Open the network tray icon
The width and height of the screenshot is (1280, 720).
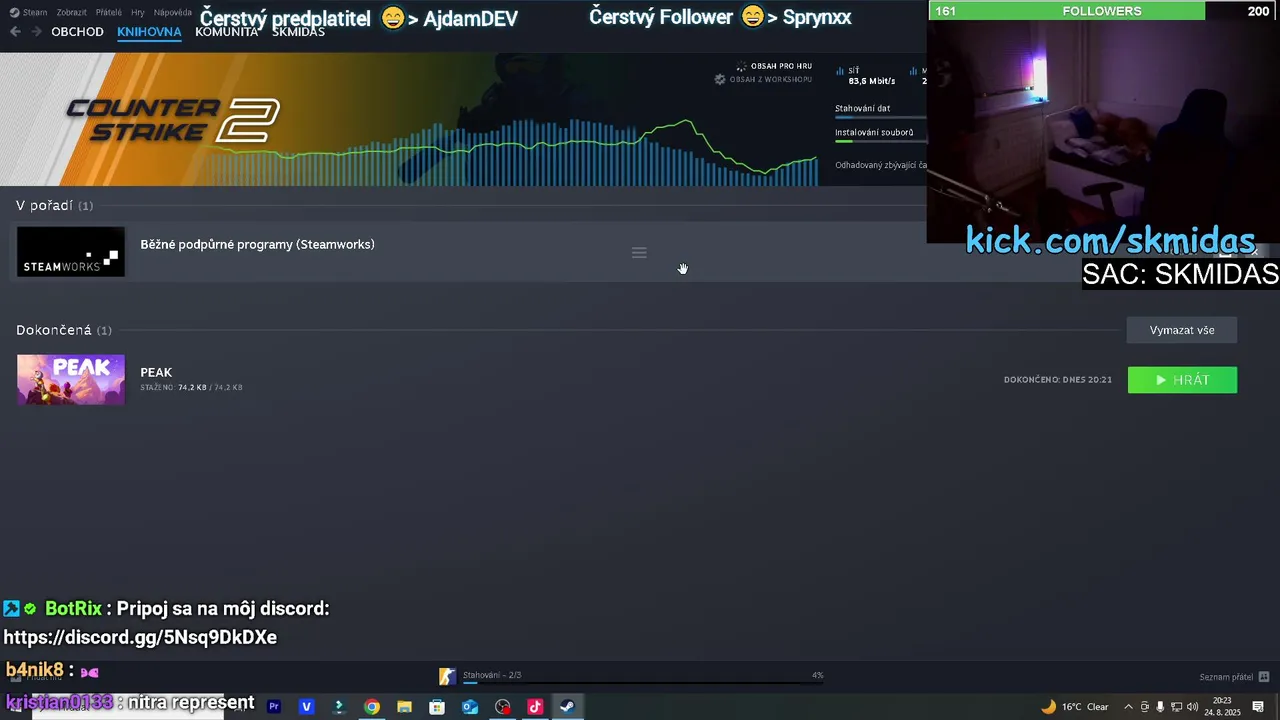pos(1176,707)
